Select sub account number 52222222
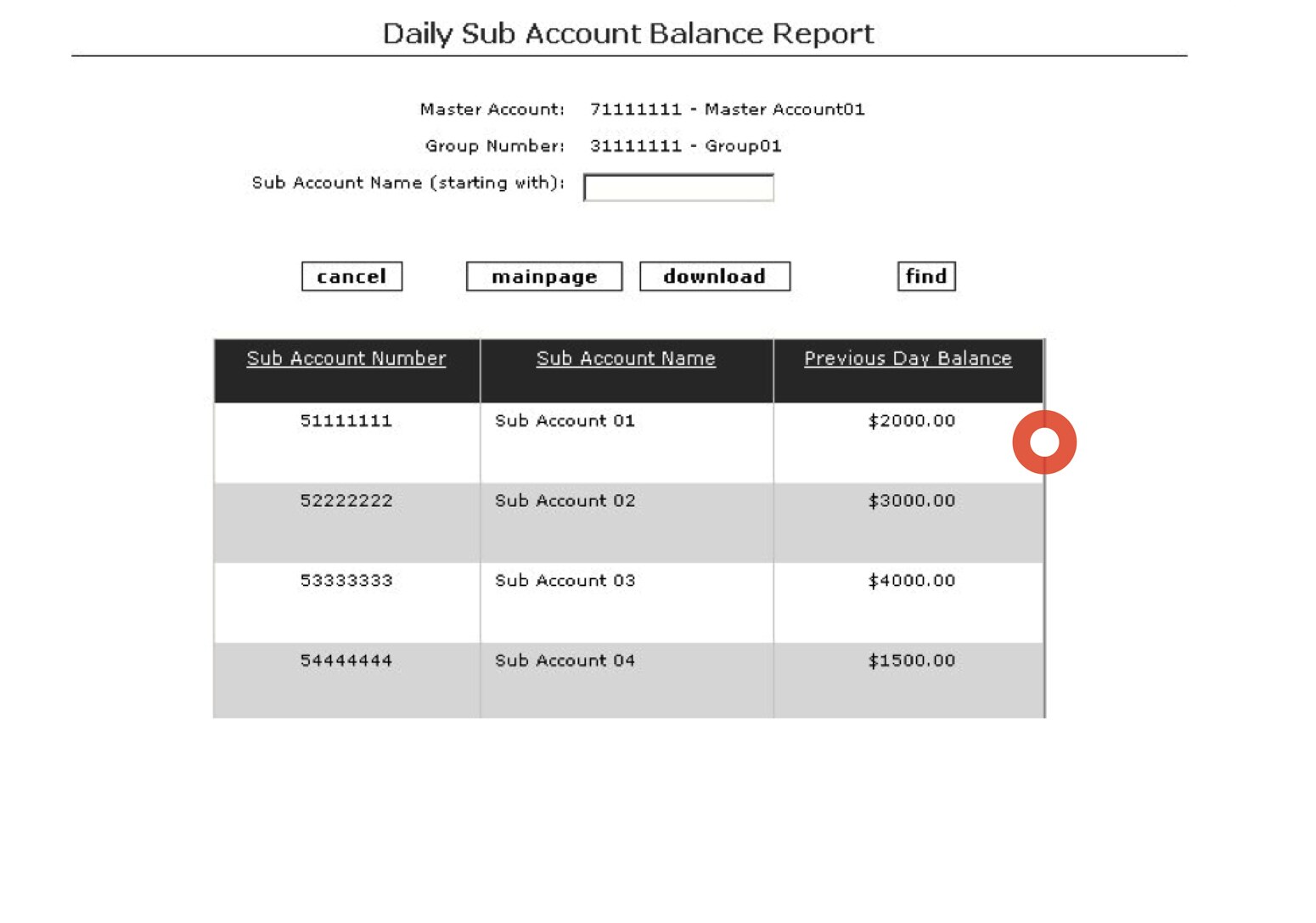The width and height of the screenshot is (1316, 923). tap(347, 501)
